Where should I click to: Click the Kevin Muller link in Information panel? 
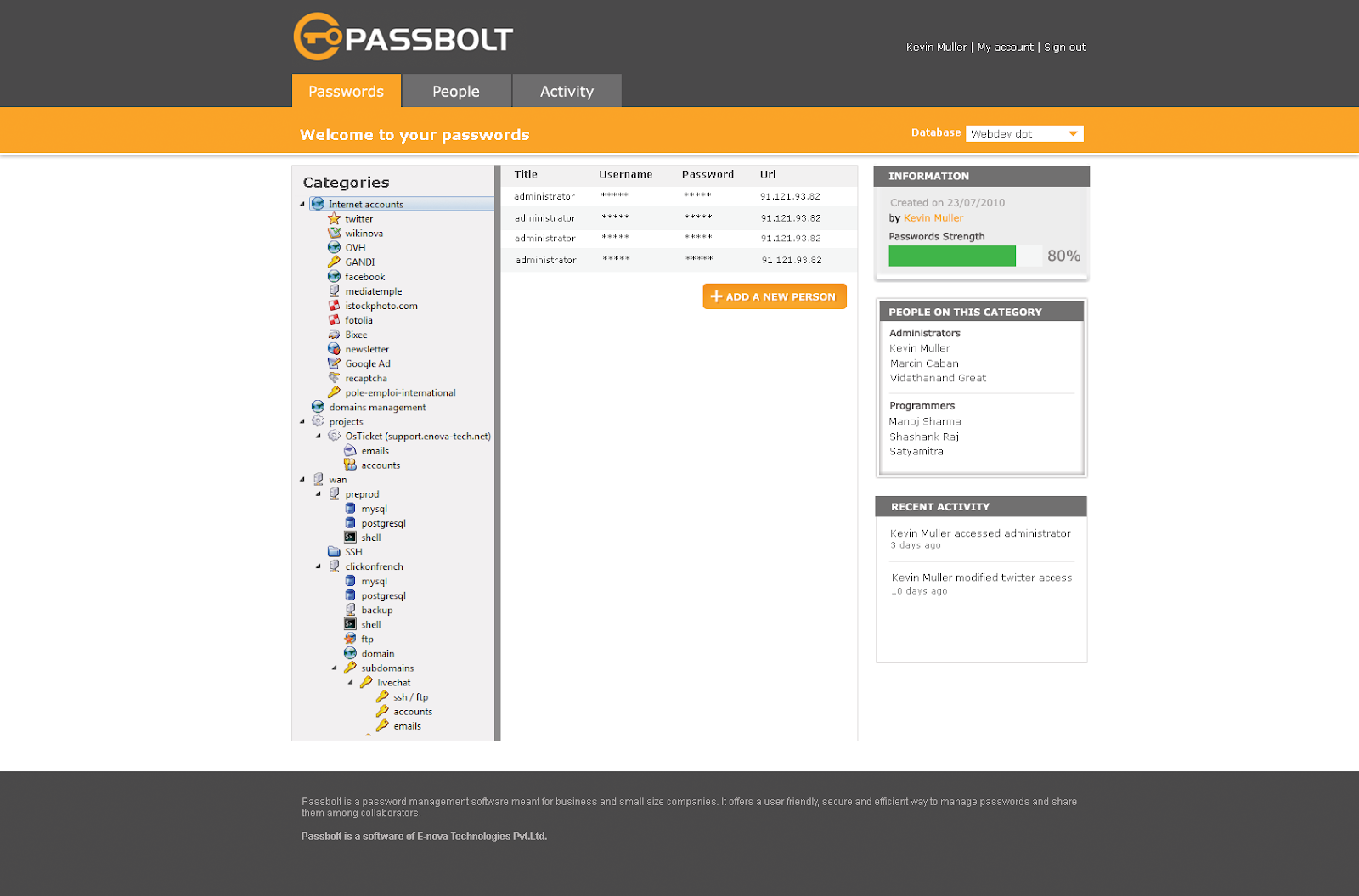point(933,217)
